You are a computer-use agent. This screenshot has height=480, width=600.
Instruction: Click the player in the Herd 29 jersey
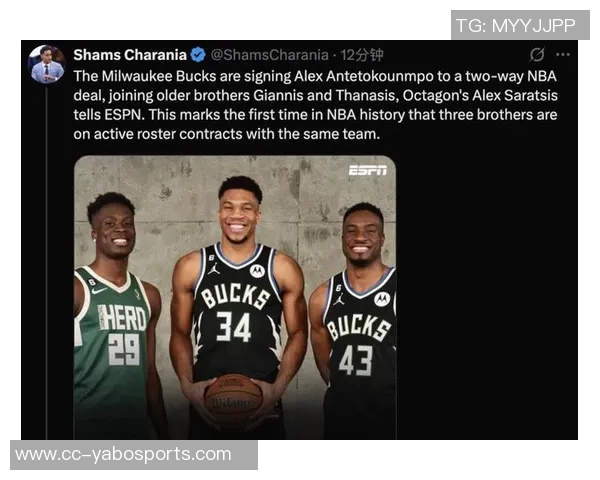click(117, 316)
